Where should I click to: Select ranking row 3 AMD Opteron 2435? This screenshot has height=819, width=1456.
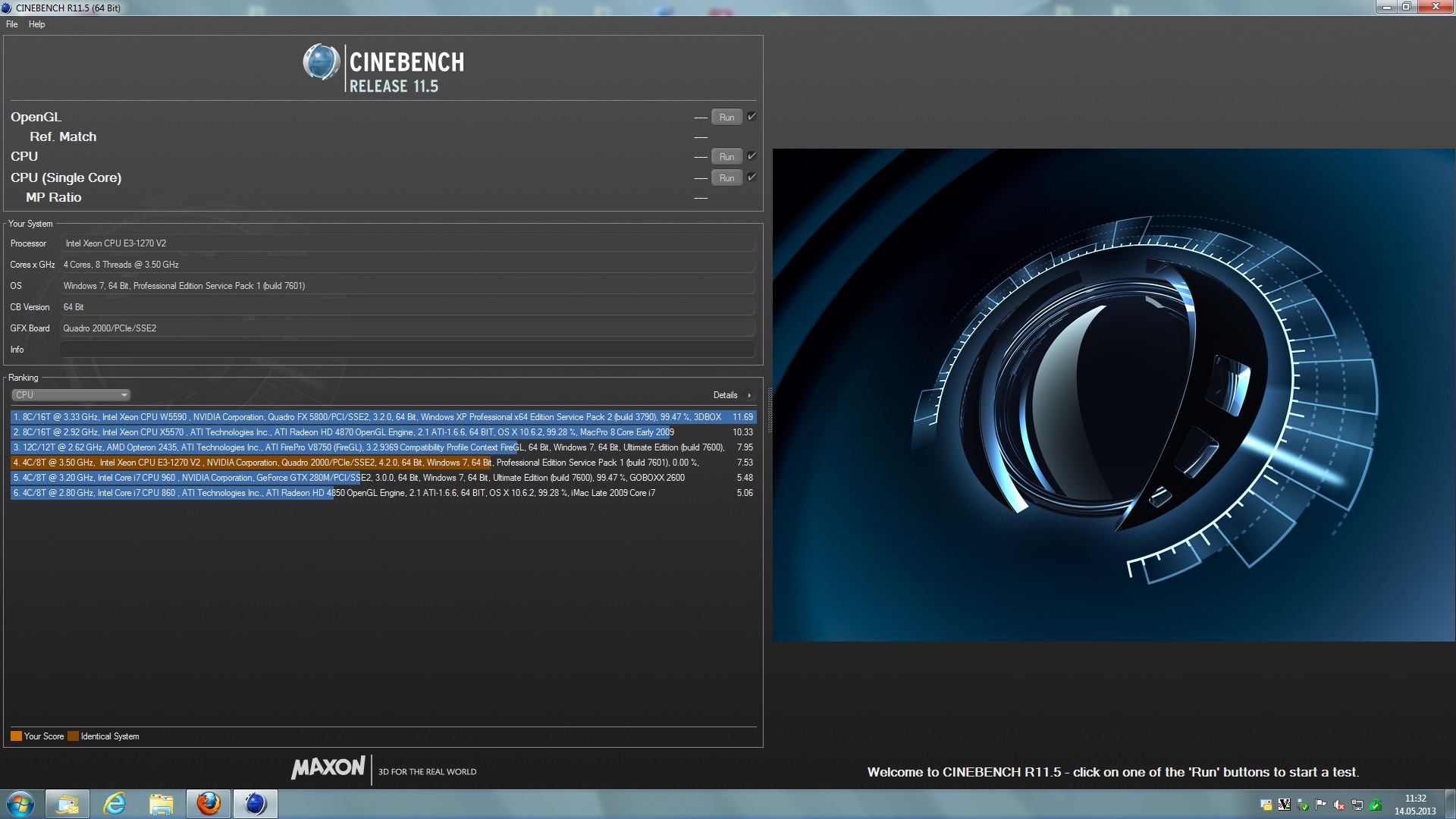pos(383,447)
